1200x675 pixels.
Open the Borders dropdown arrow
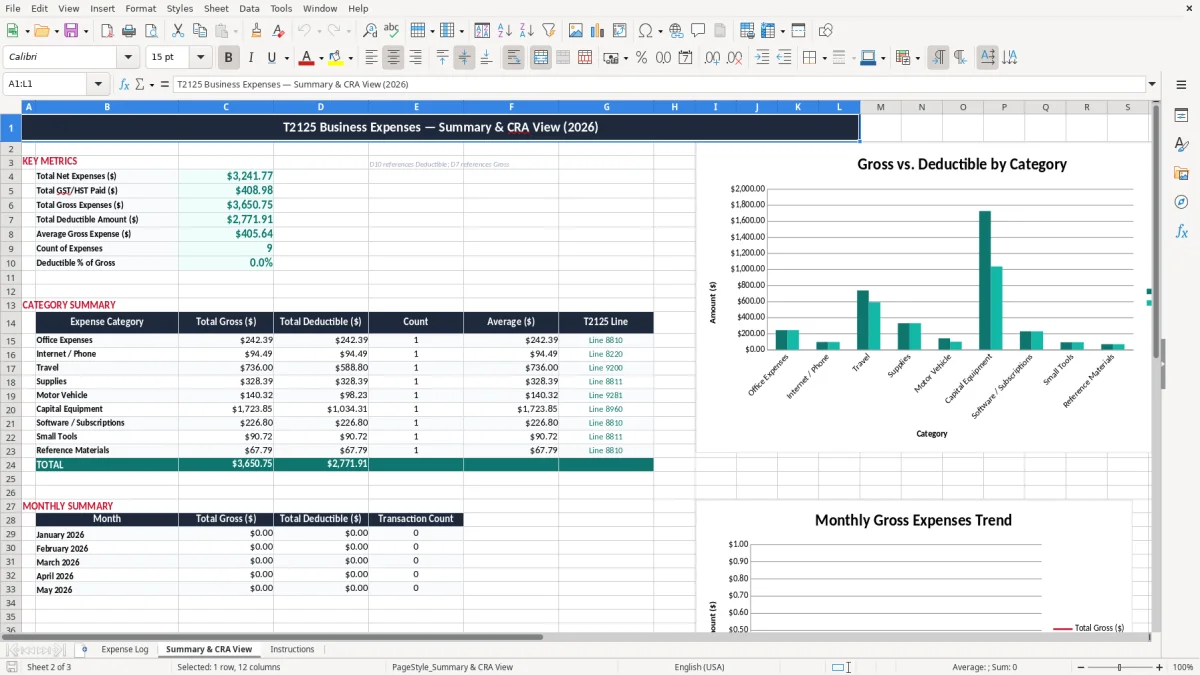pos(826,58)
